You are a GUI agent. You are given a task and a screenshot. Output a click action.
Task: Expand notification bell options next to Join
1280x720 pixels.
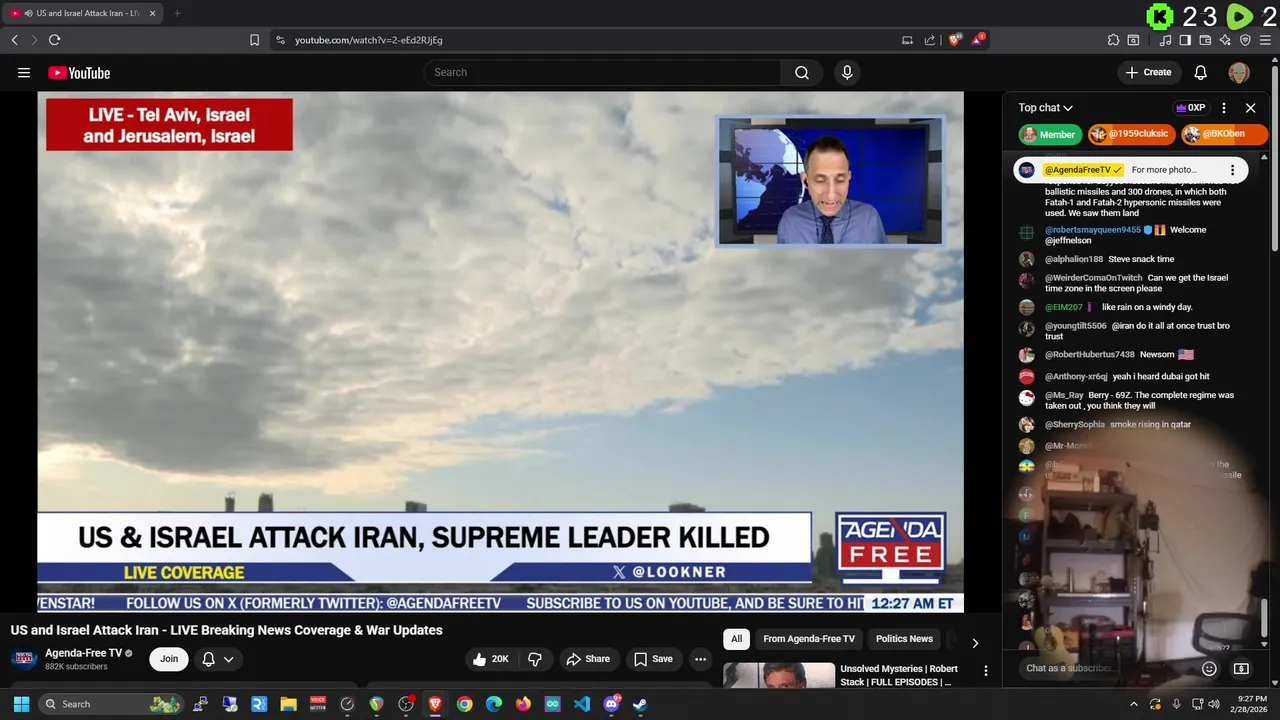[217, 659]
